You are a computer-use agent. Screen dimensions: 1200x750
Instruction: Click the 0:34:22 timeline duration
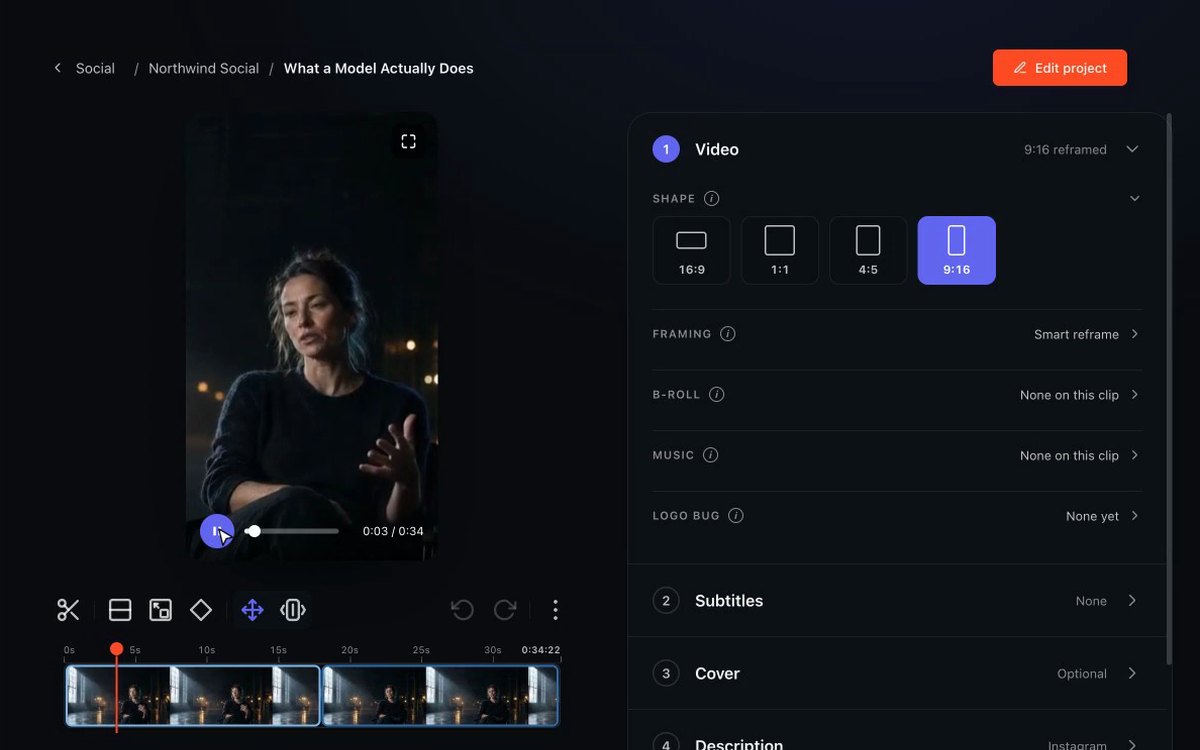click(x=541, y=650)
